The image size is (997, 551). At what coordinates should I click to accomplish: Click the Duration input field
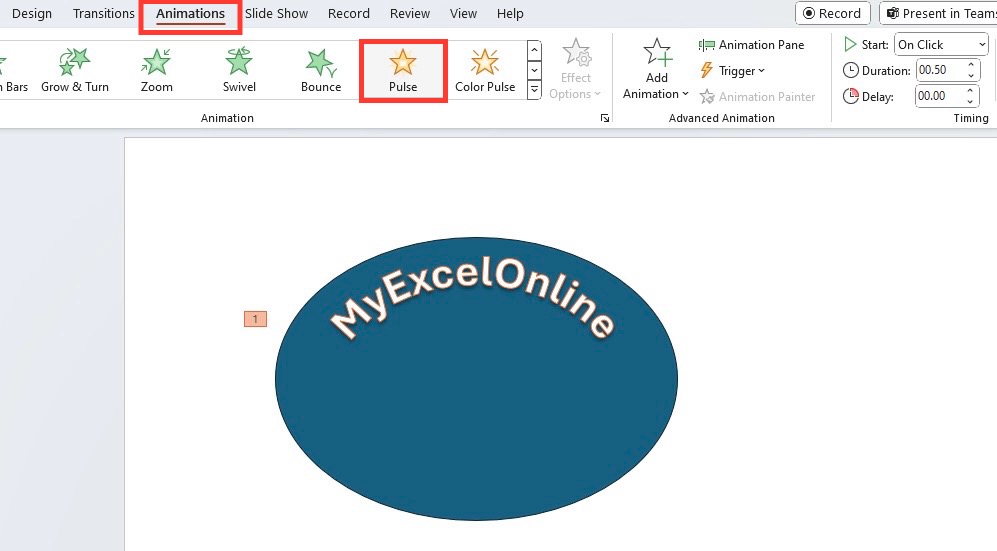coord(940,70)
